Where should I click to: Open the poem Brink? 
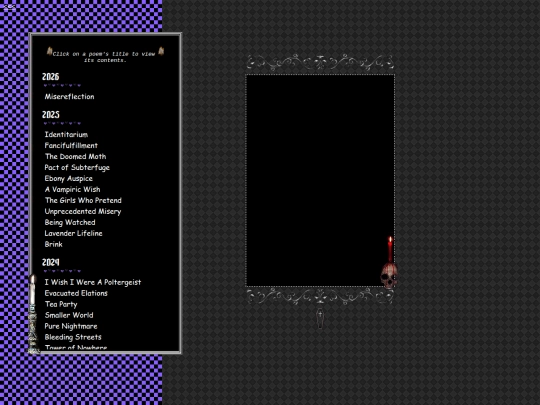point(53,244)
